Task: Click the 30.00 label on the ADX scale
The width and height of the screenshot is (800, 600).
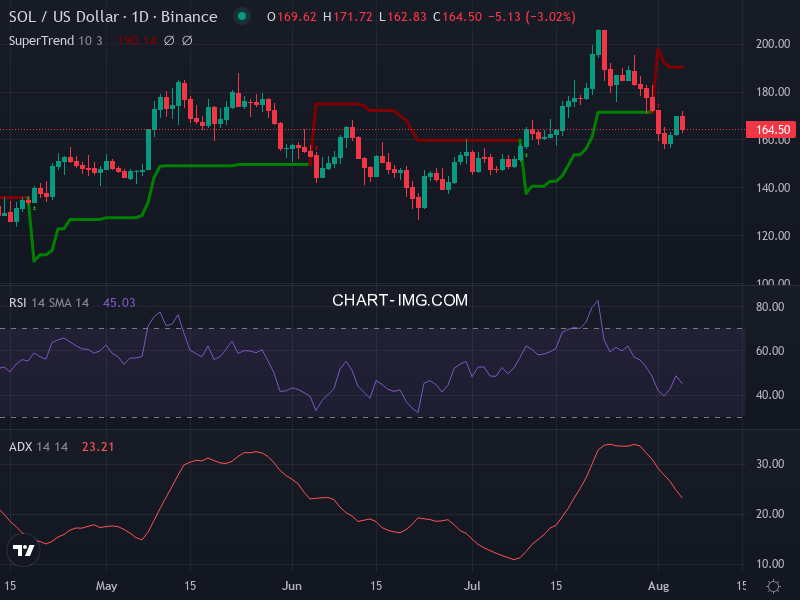Action: coord(770,464)
